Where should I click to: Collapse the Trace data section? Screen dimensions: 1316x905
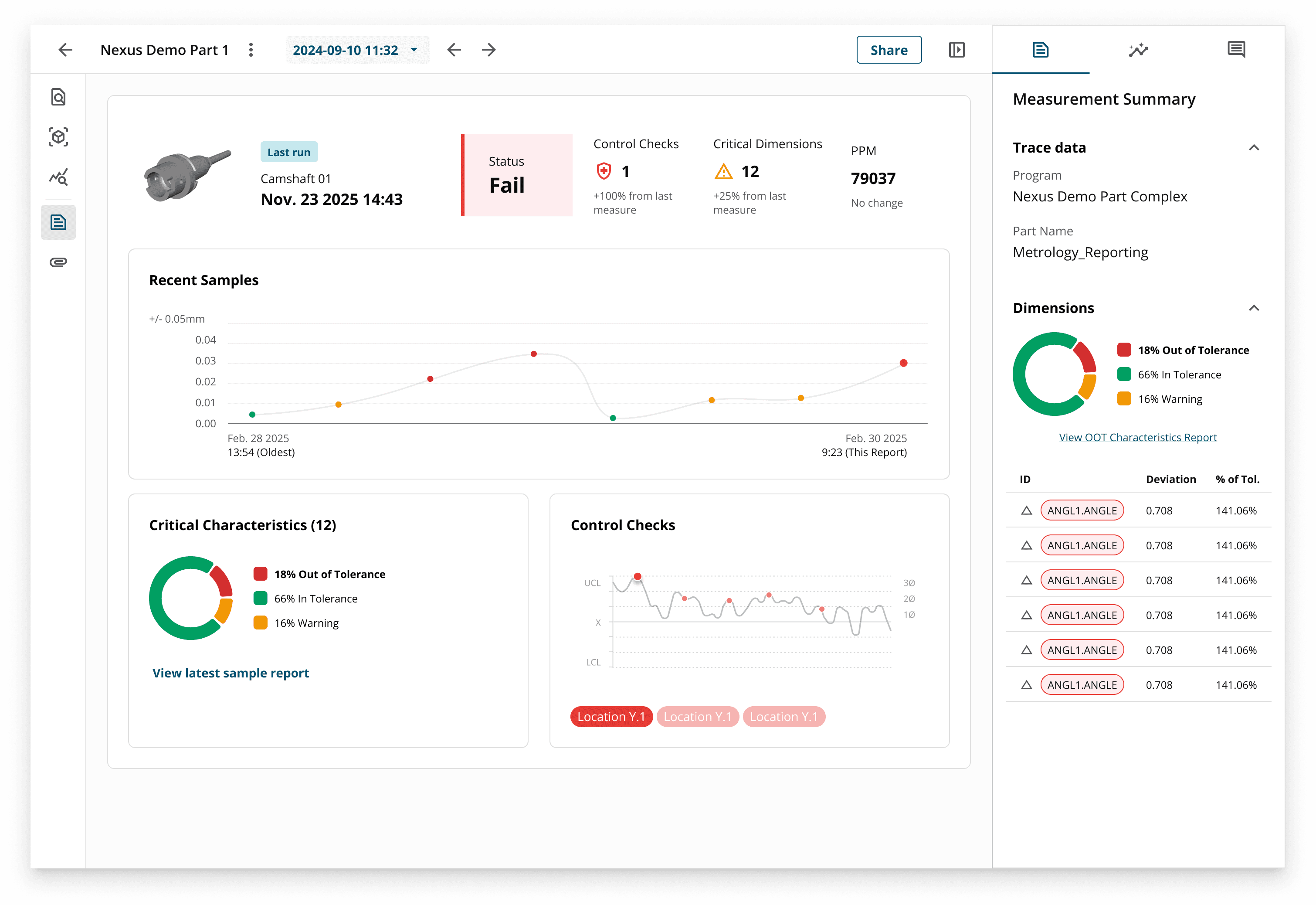(1254, 148)
